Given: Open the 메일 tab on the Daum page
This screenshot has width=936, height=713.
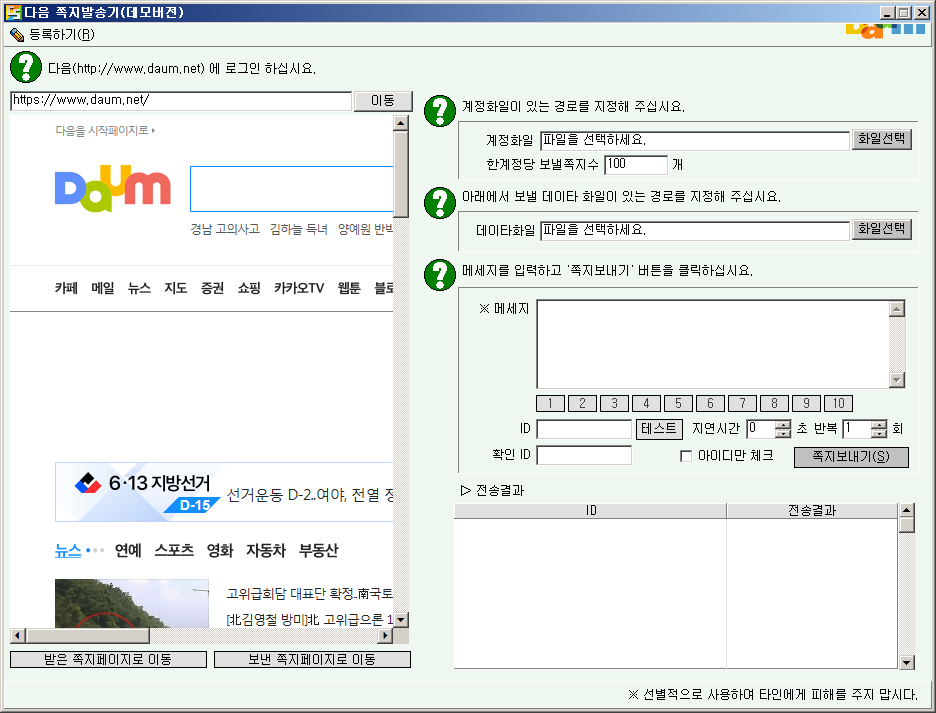Looking at the screenshot, I should pos(103,288).
